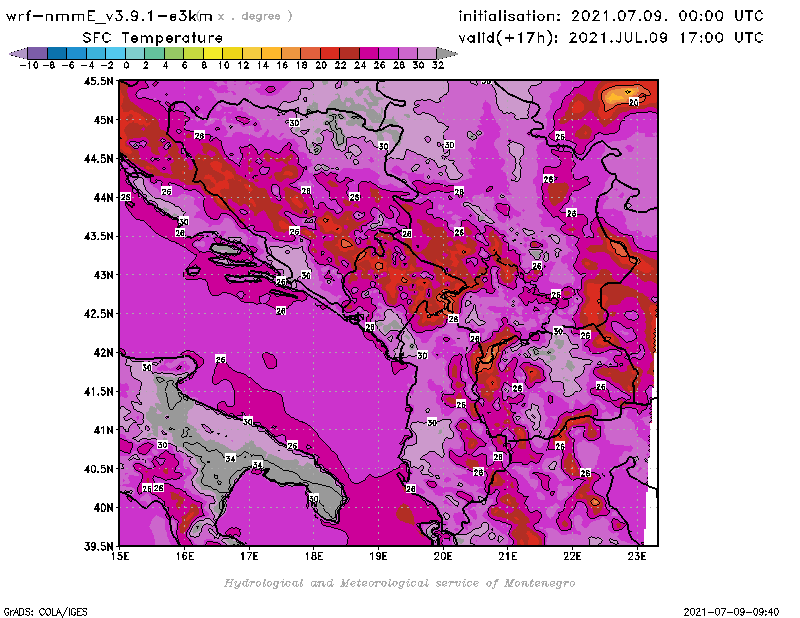Click the '21E' longitude axis label
Image resolution: width=800 pixels, height=618 pixels.
[508, 556]
